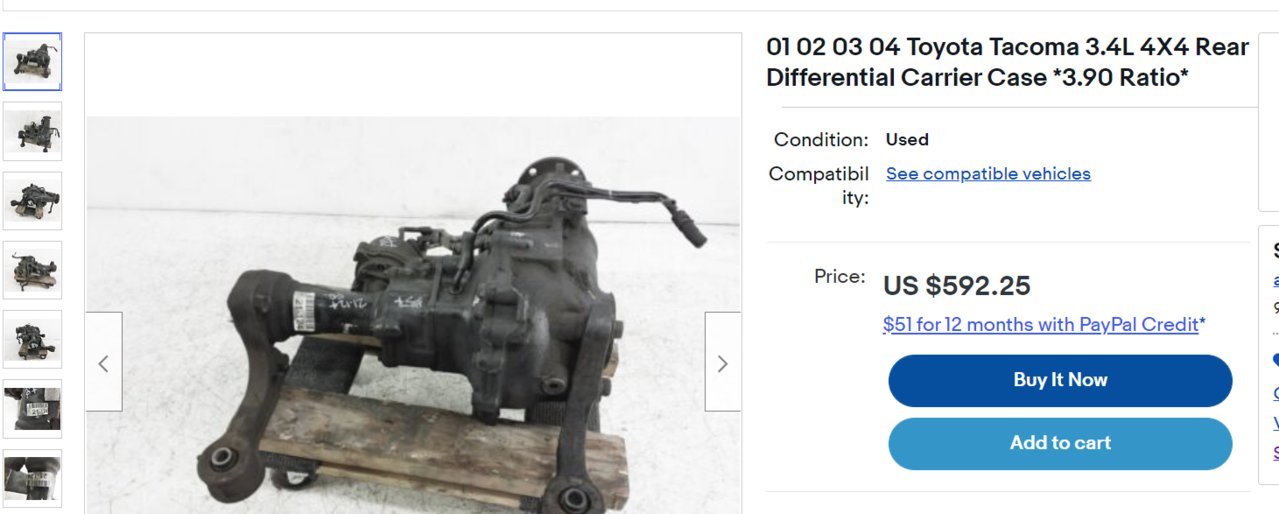Click the Condition label text

click(821, 140)
